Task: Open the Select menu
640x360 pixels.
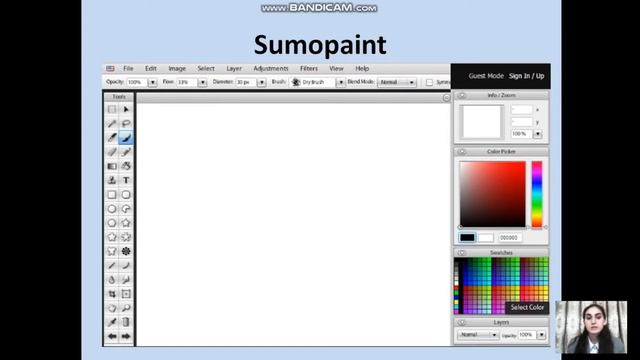Action: click(206, 69)
